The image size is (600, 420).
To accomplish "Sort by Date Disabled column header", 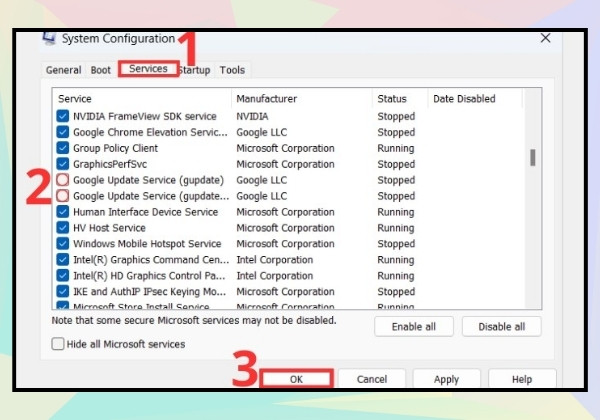I will 474,99.
